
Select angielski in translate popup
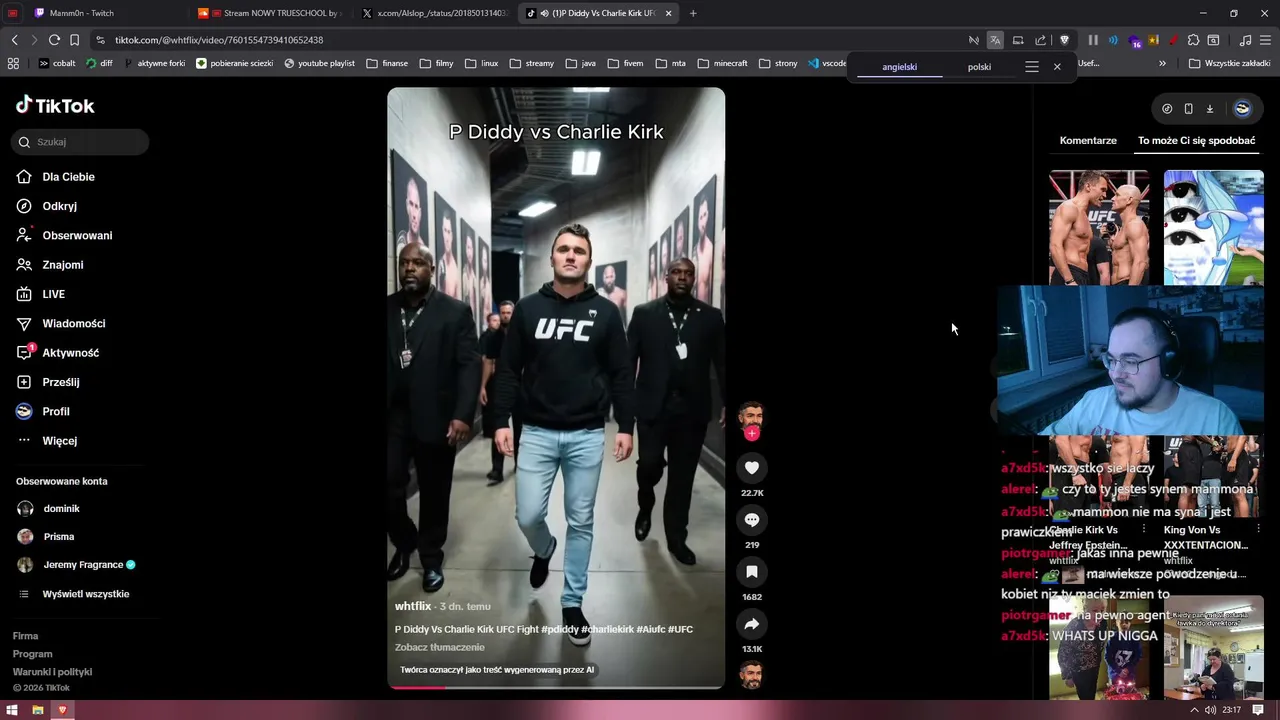899,67
